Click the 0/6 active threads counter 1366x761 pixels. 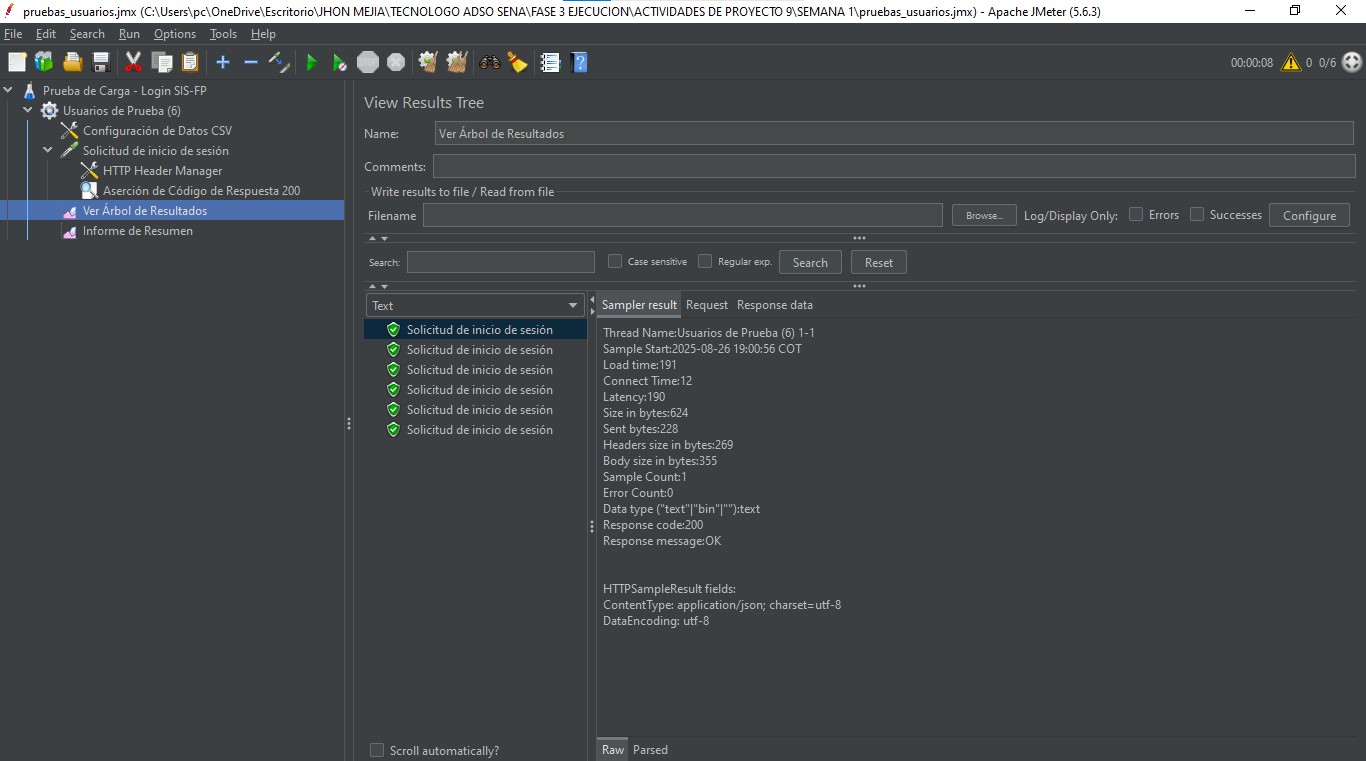(1327, 62)
